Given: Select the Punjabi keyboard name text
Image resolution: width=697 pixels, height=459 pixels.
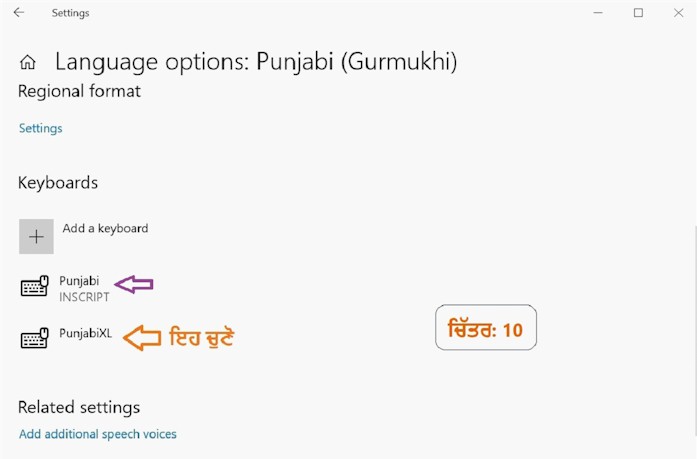Looking at the screenshot, I should (79, 281).
